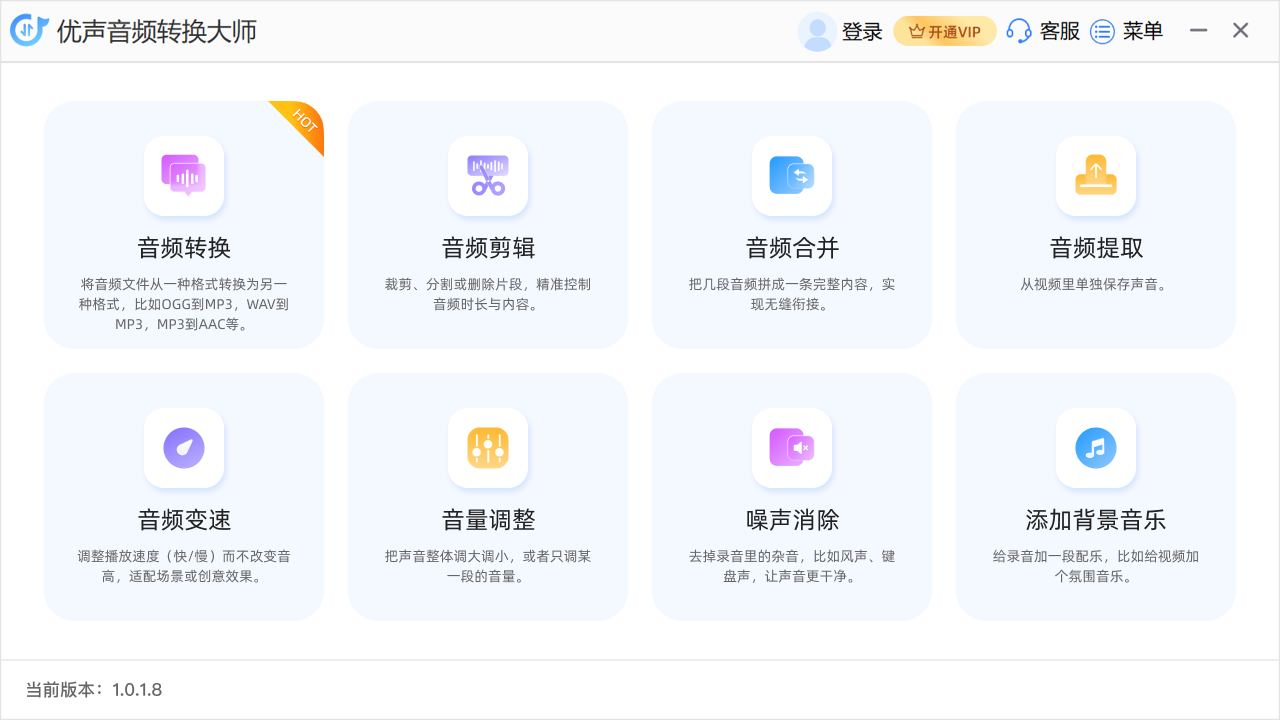Select the 音频合并 title text
This screenshot has width=1280, height=720.
coord(792,248)
